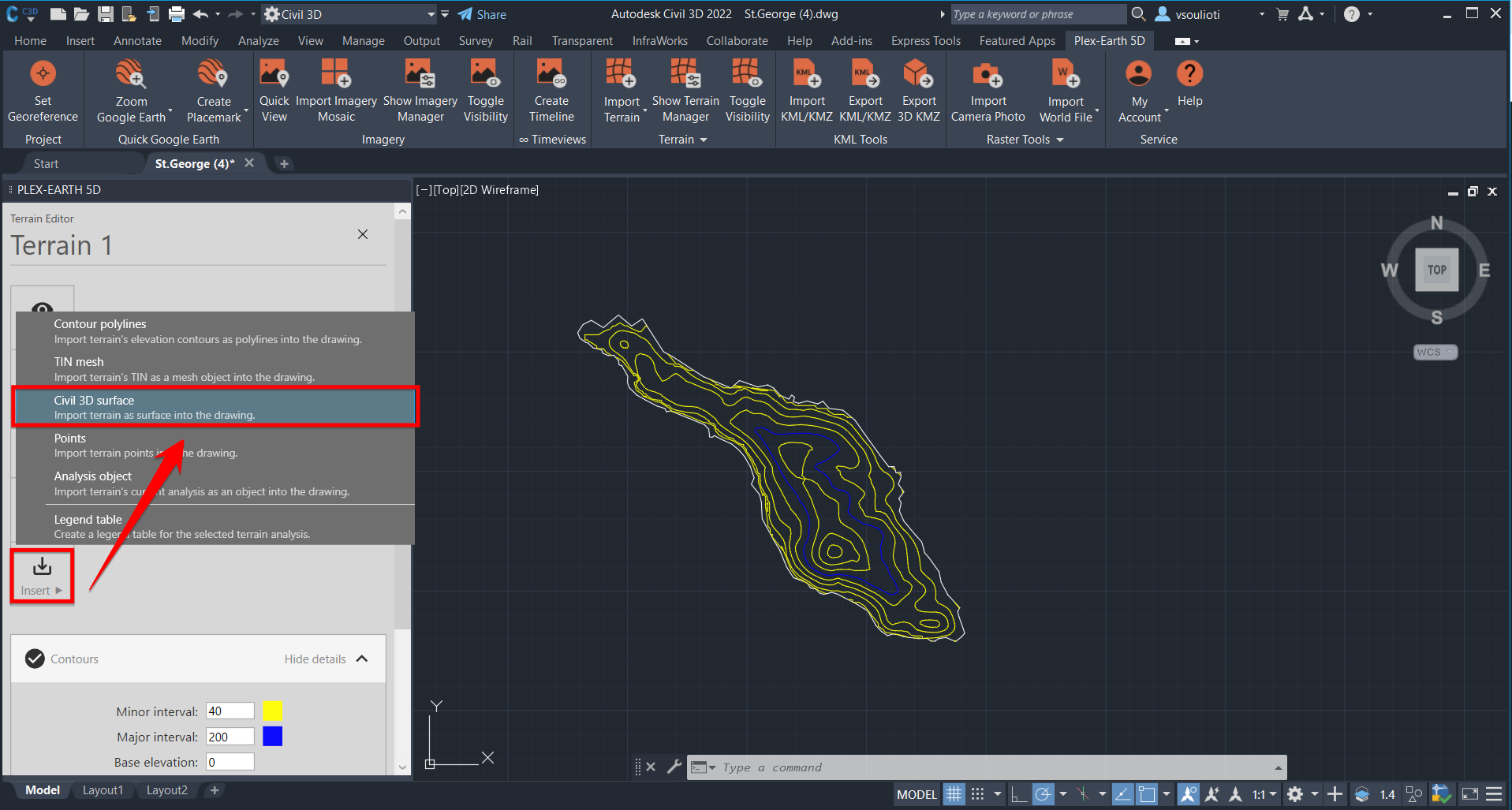This screenshot has width=1512, height=810.
Task: Open Civil 3D workspace dropdown
Action: [x=431, y=14]
